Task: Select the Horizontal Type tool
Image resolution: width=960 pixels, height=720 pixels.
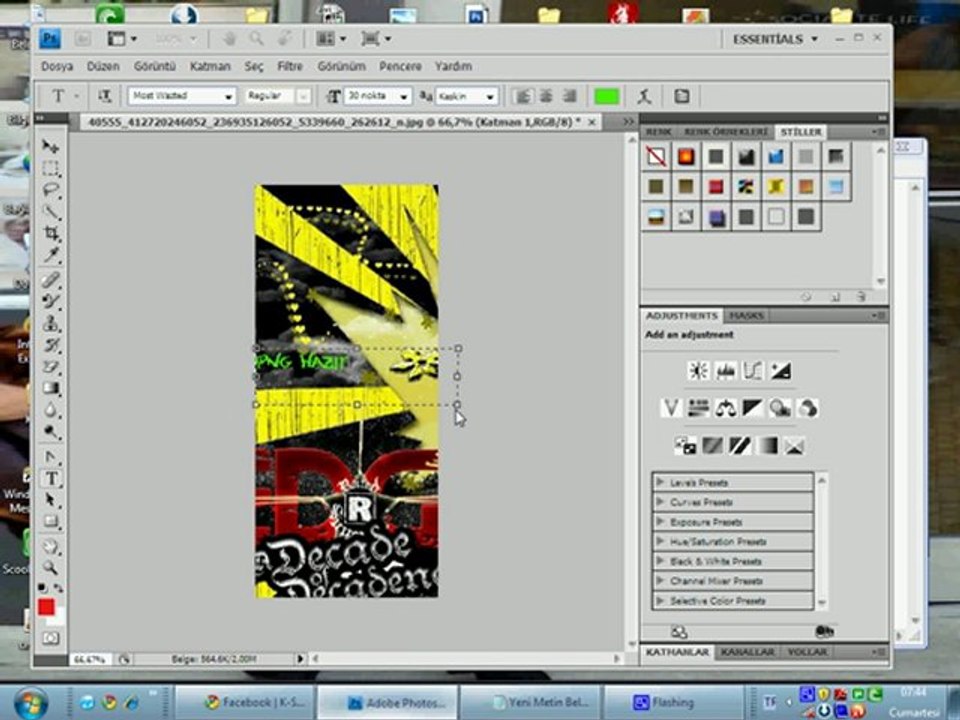Action: 50,478
